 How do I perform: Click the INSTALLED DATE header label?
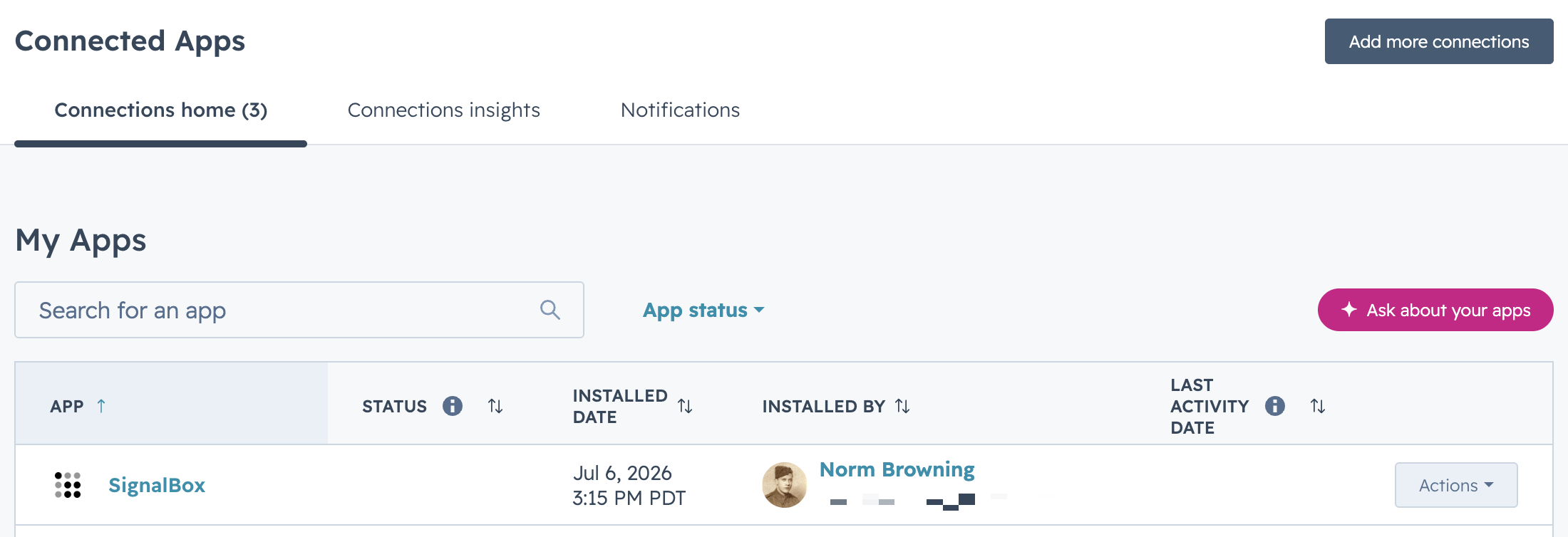(x=620, y=406)
